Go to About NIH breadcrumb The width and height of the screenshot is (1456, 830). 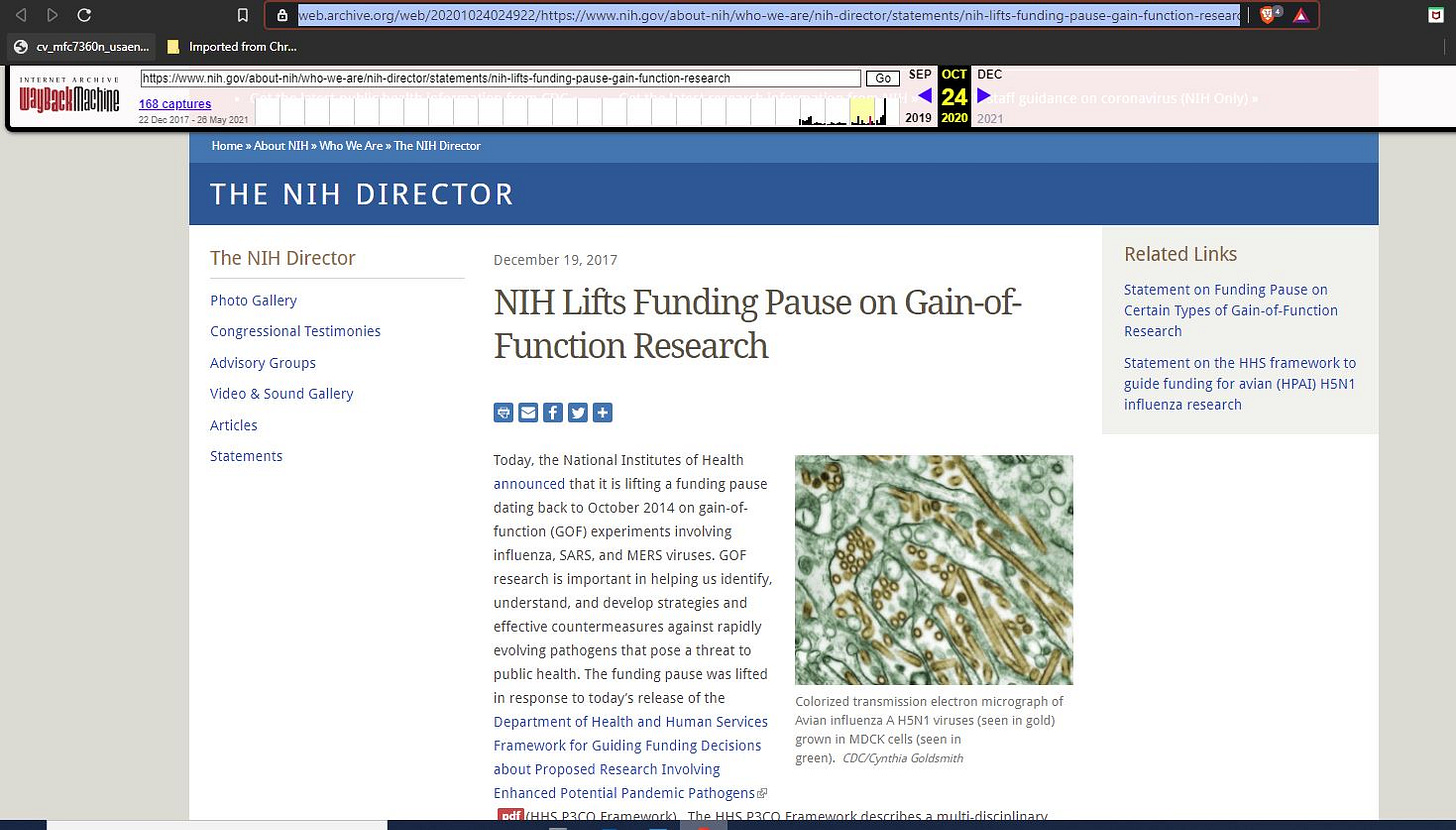(281, 146)
